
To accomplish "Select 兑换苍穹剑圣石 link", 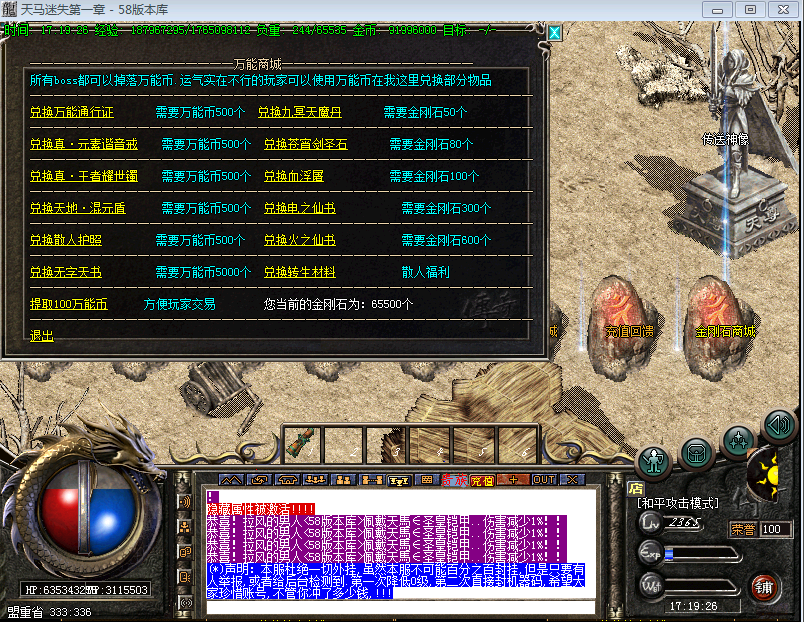I will (x=306, y=144).
